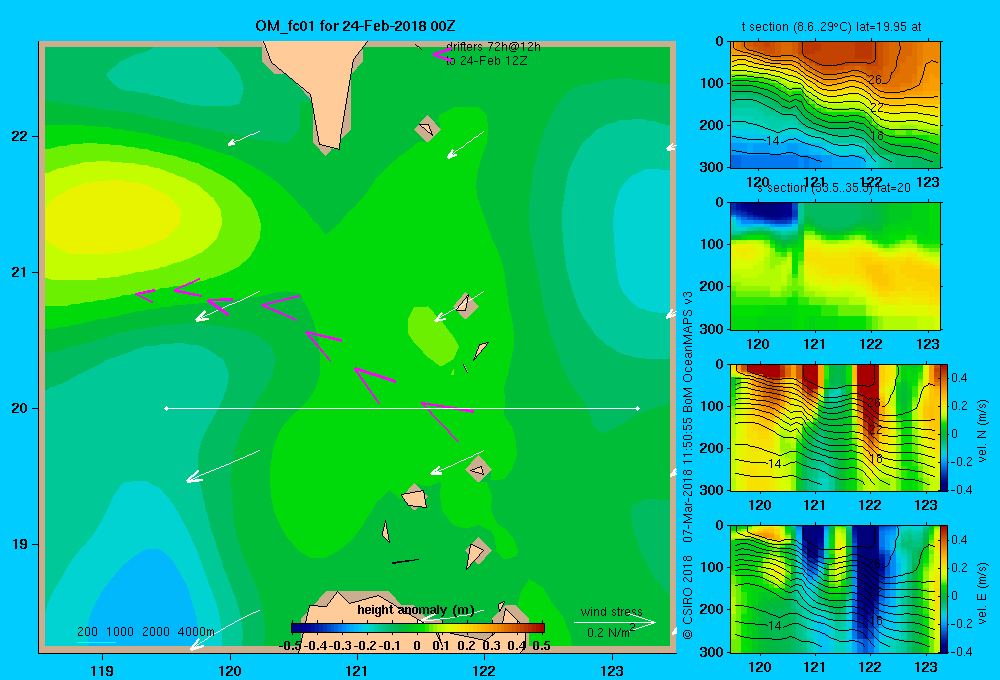Click the magenta drifter legend arrow beside 'drifters 72h@12h'

coord(442,54)
